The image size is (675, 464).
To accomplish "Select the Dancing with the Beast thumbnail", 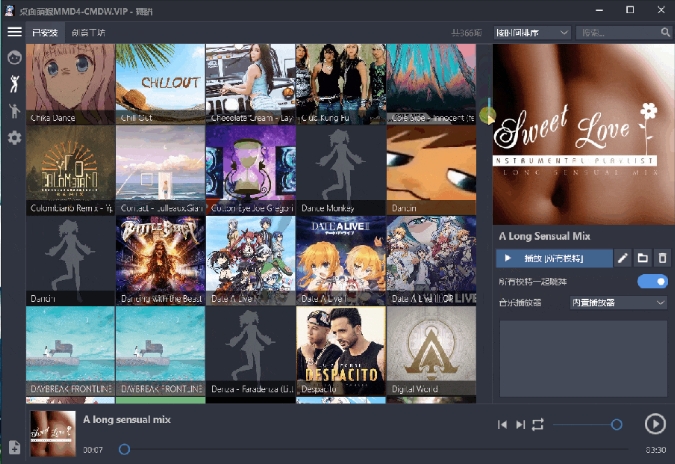I will [x=161, y=261].
